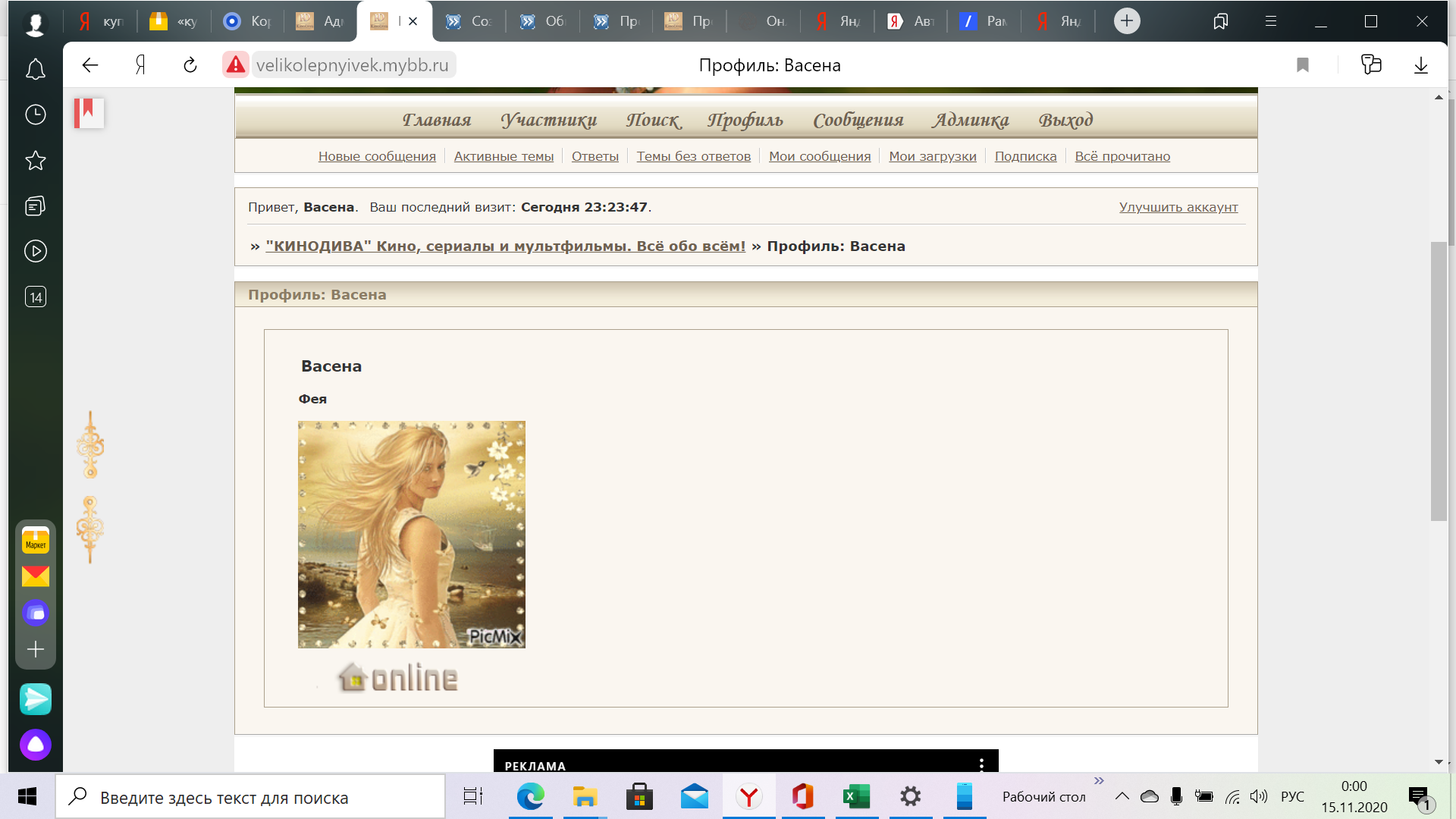The image size is (1456, 819).
Task: Open Активные темы link
Action: coord(504,156)
